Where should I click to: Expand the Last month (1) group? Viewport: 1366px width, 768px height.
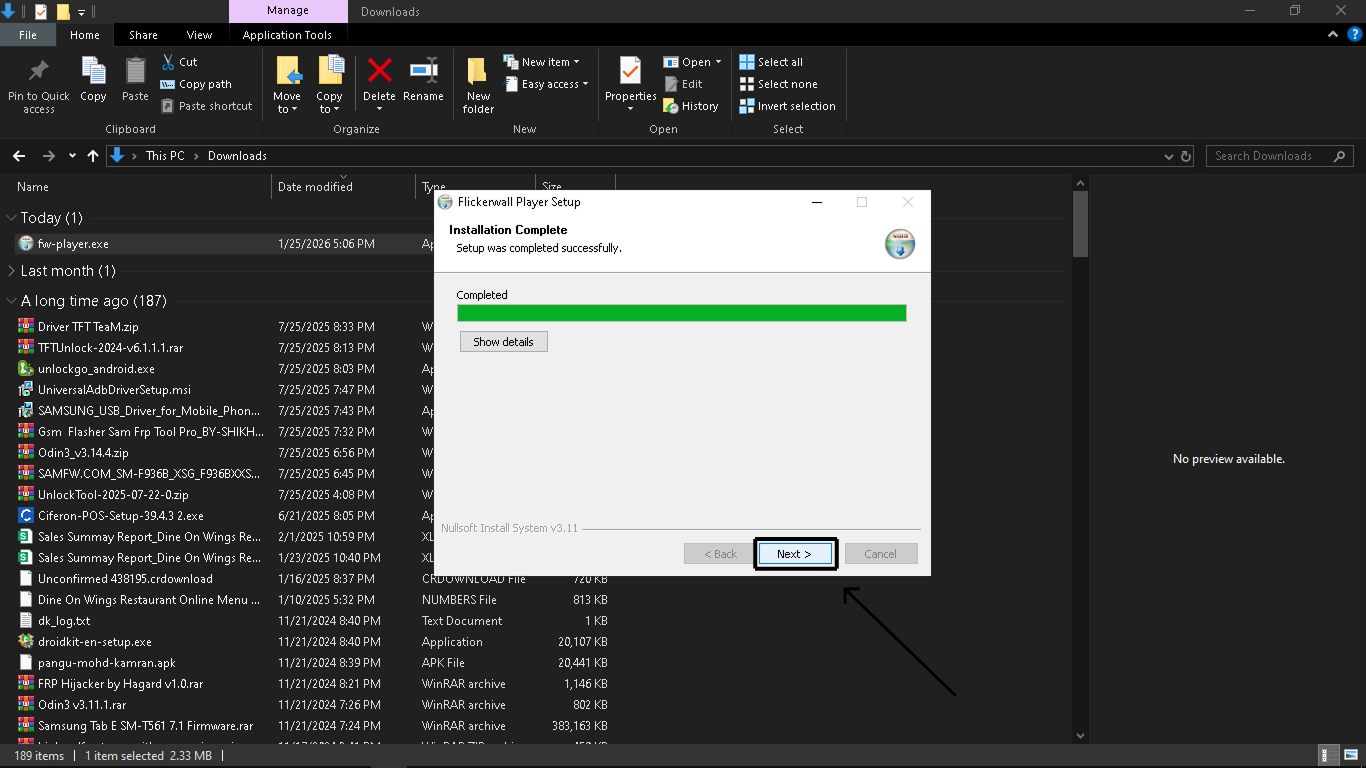pos(11,271)
